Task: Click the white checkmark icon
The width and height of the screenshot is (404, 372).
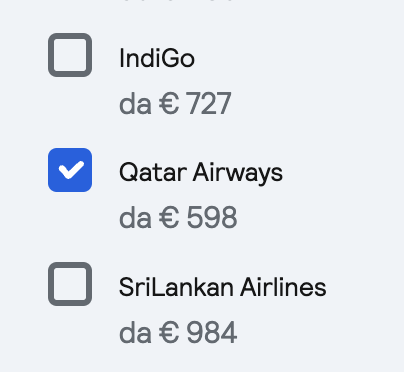Action: (x=71, y=170)
